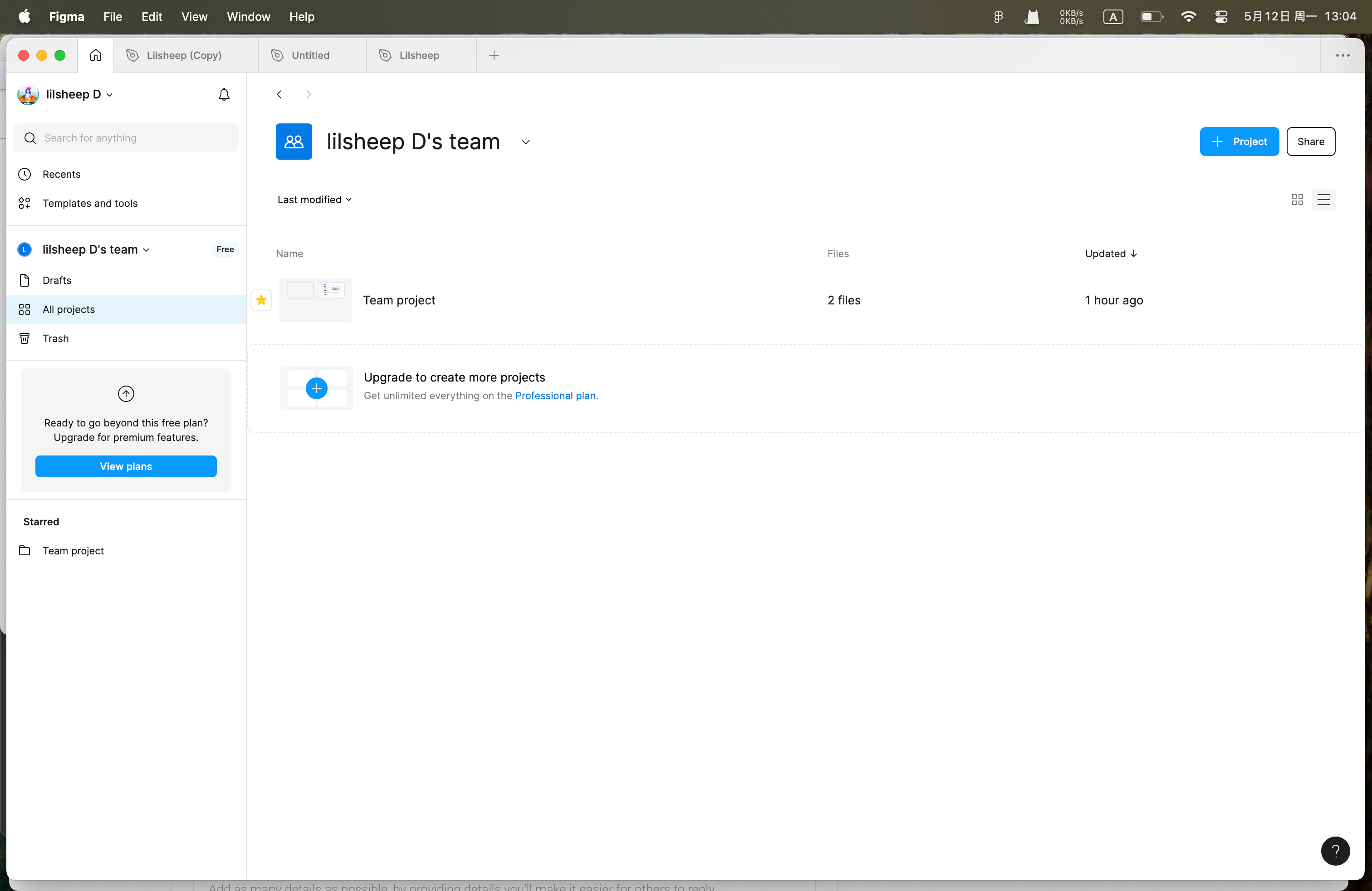
Task: Click the Starred section heading
Action: tap(41, 522)
